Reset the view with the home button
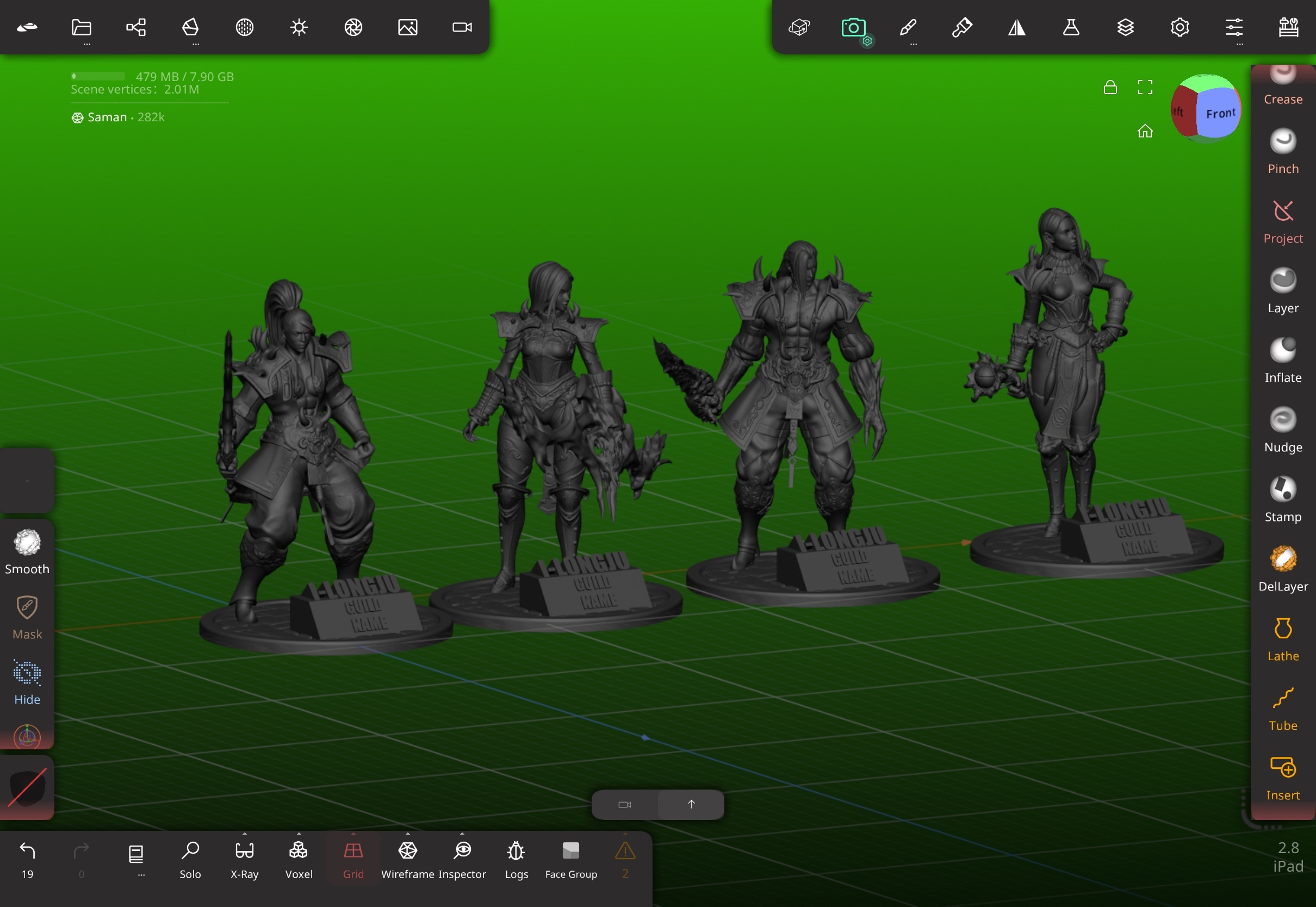Image resolution: width=1316 pixels, height=907 pixels. (1145, 131)
